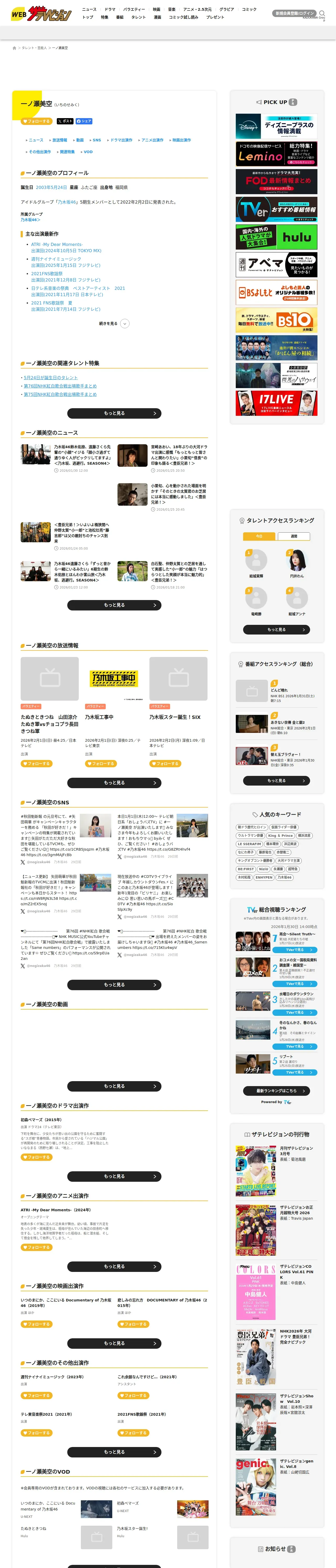The height and width of the screenshot is (1568, 336).
Task: Select バラエティー in the top navigation
Action: click(134, 10)
